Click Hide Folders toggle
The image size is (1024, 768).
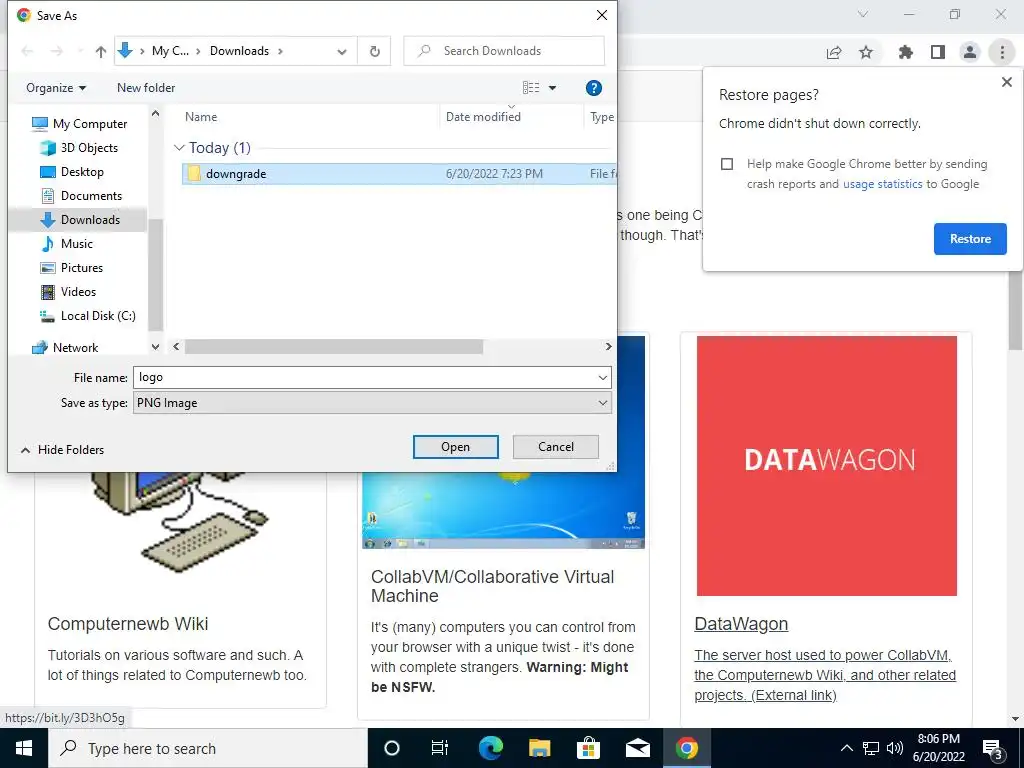63,450
